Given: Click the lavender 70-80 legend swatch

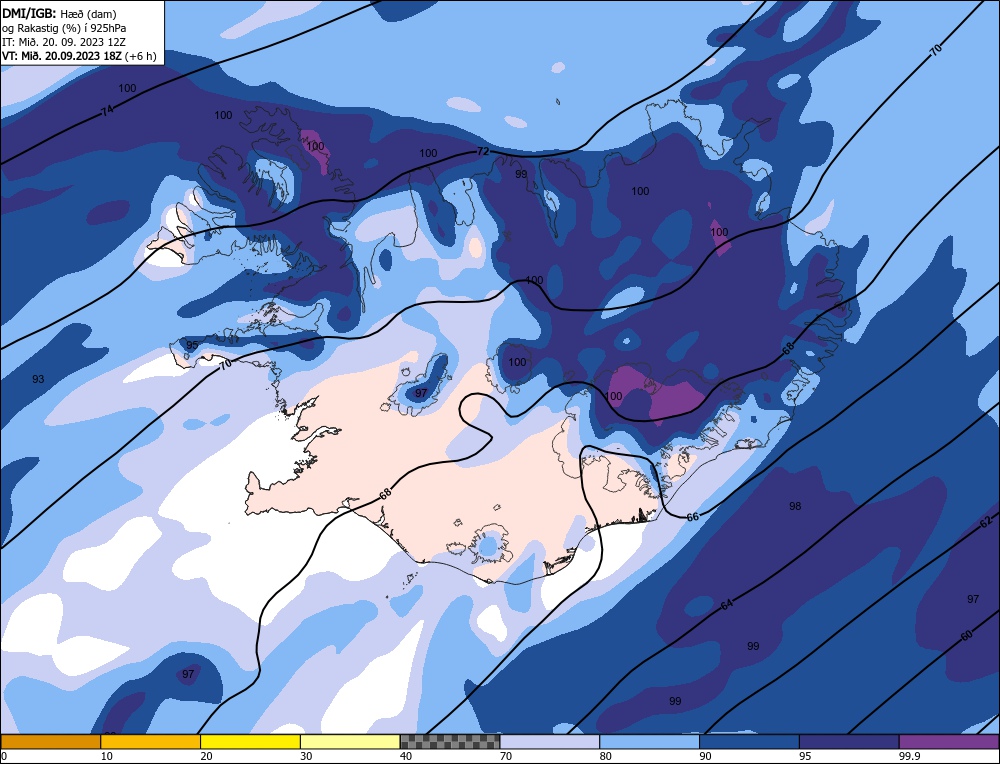Looking at the screenshot, I should click(550, 741).
